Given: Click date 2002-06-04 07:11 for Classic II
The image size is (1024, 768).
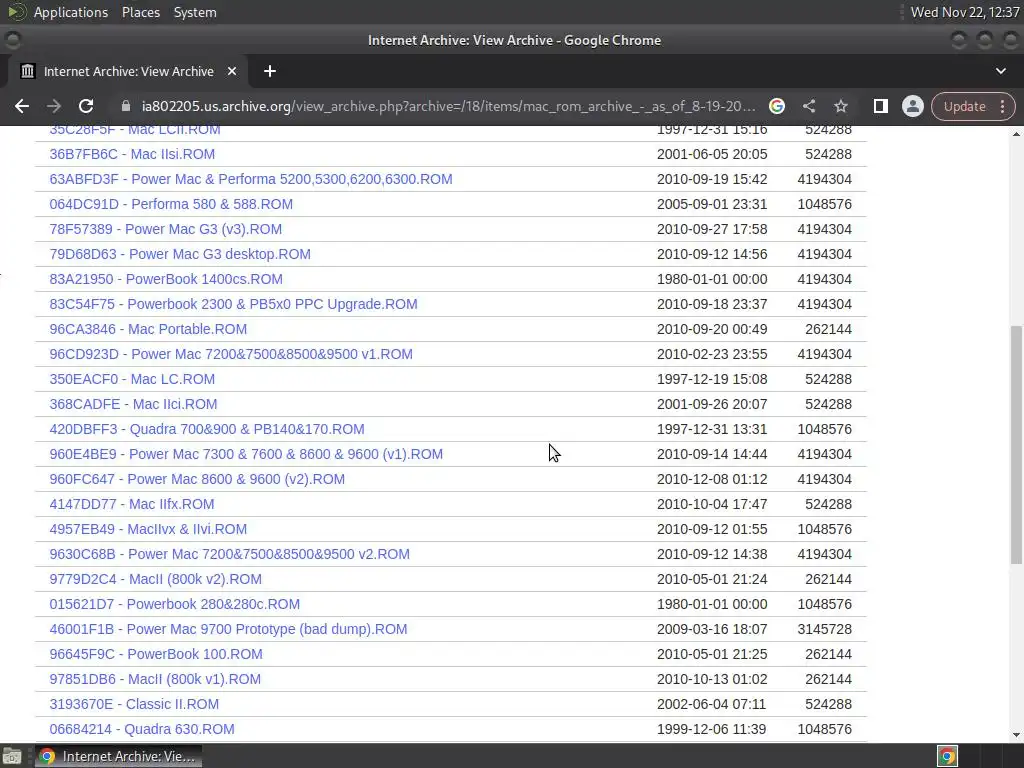Looking at the screenshot, I should (712, 704).
